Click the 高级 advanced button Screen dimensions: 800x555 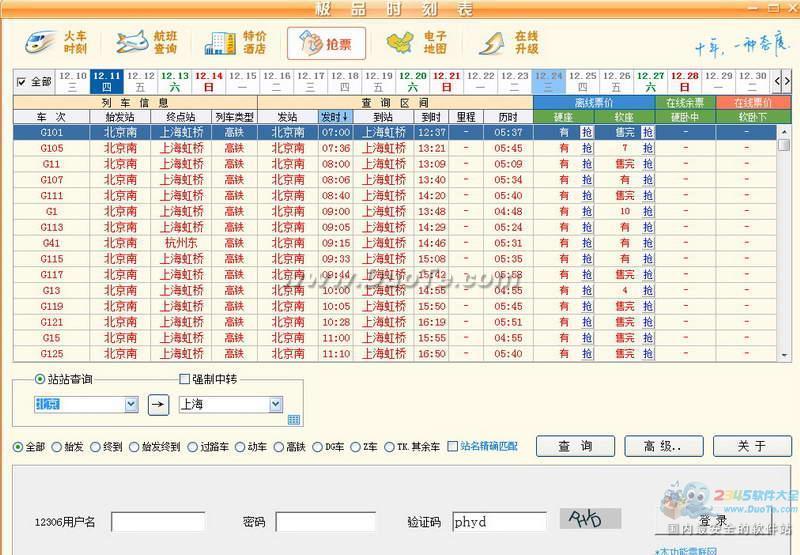pyautogui.click(x=664, y=446)
